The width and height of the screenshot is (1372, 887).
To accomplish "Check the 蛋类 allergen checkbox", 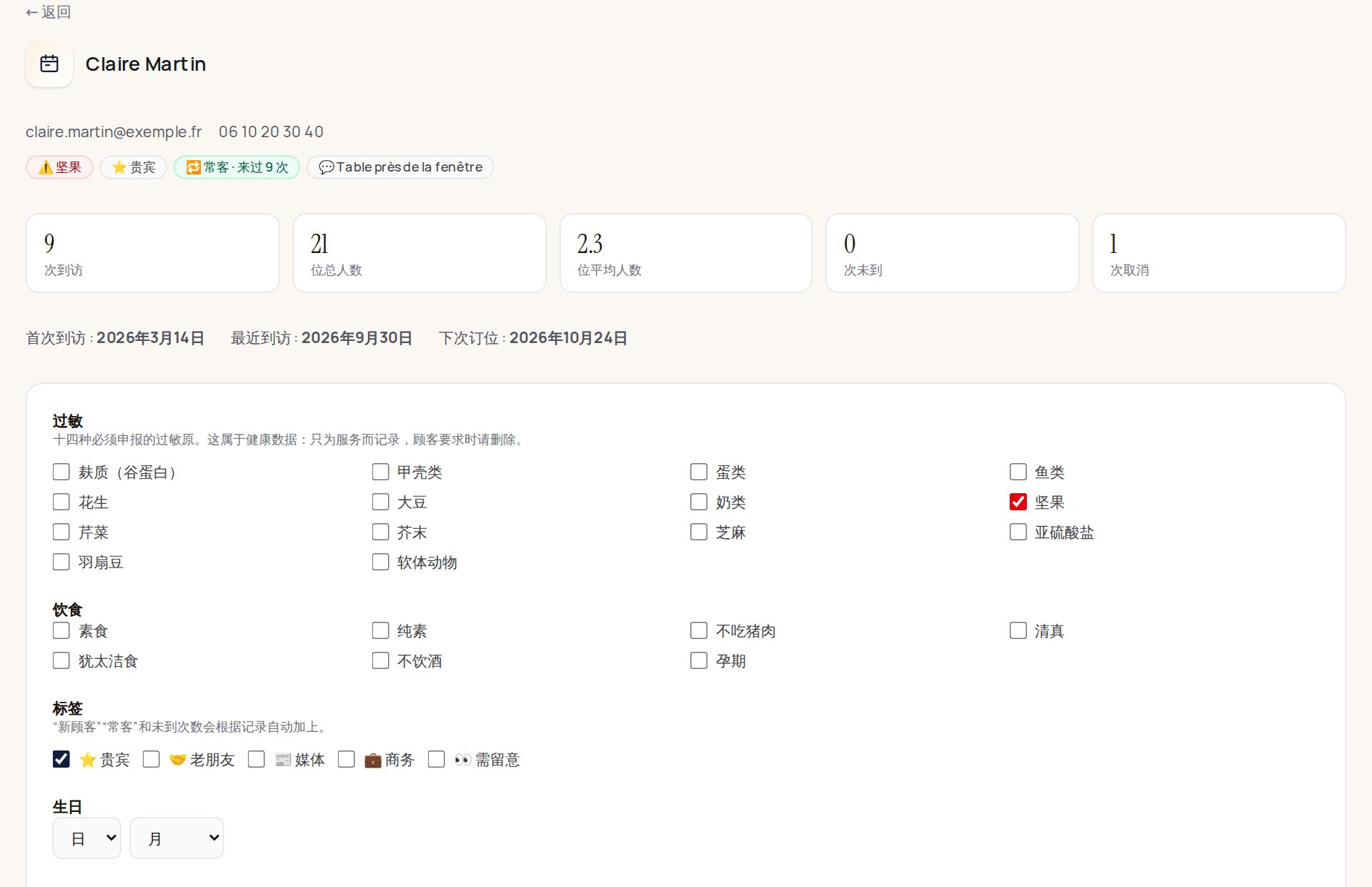I will tap(699, 472).
